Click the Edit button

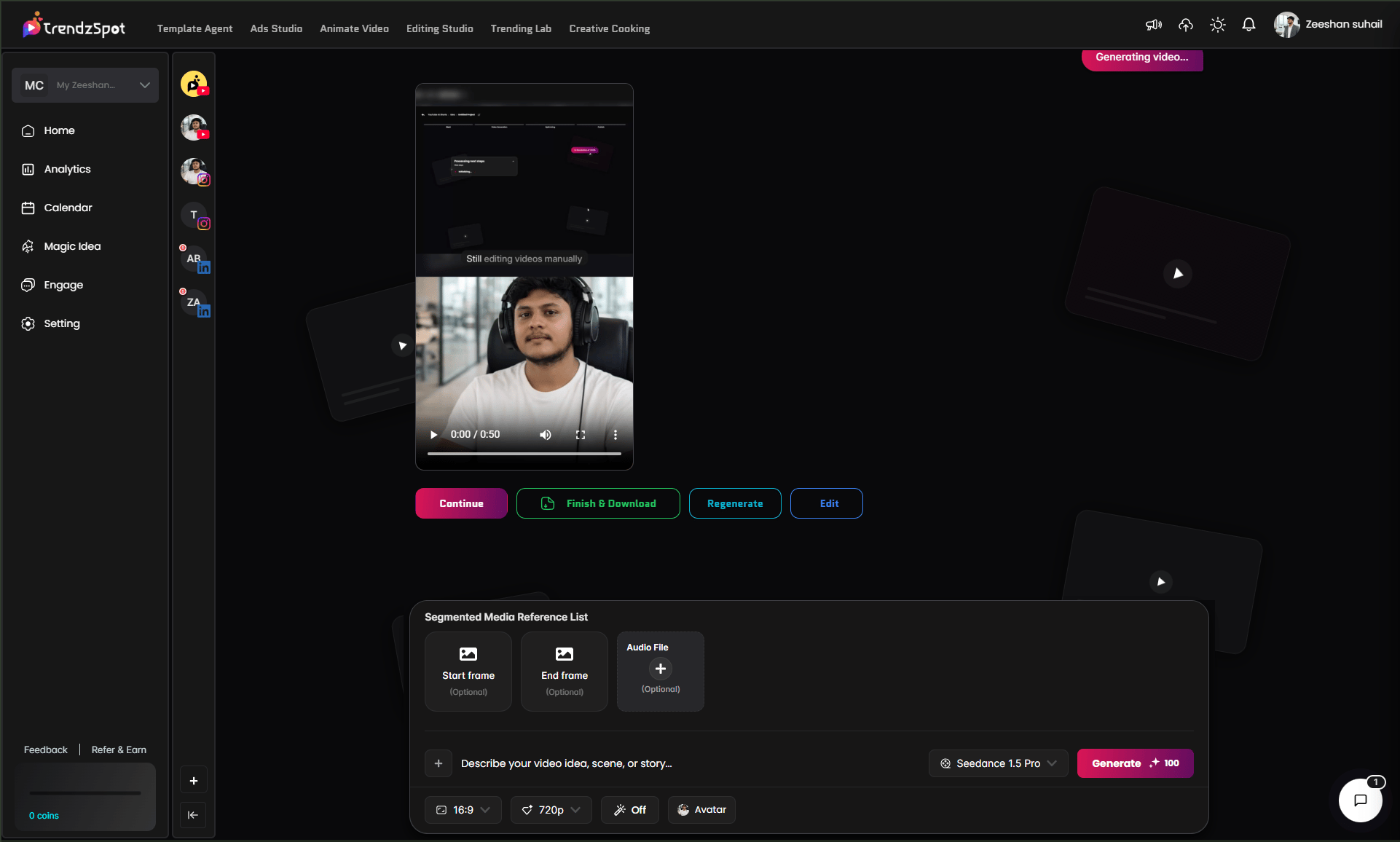click(827, 503)
